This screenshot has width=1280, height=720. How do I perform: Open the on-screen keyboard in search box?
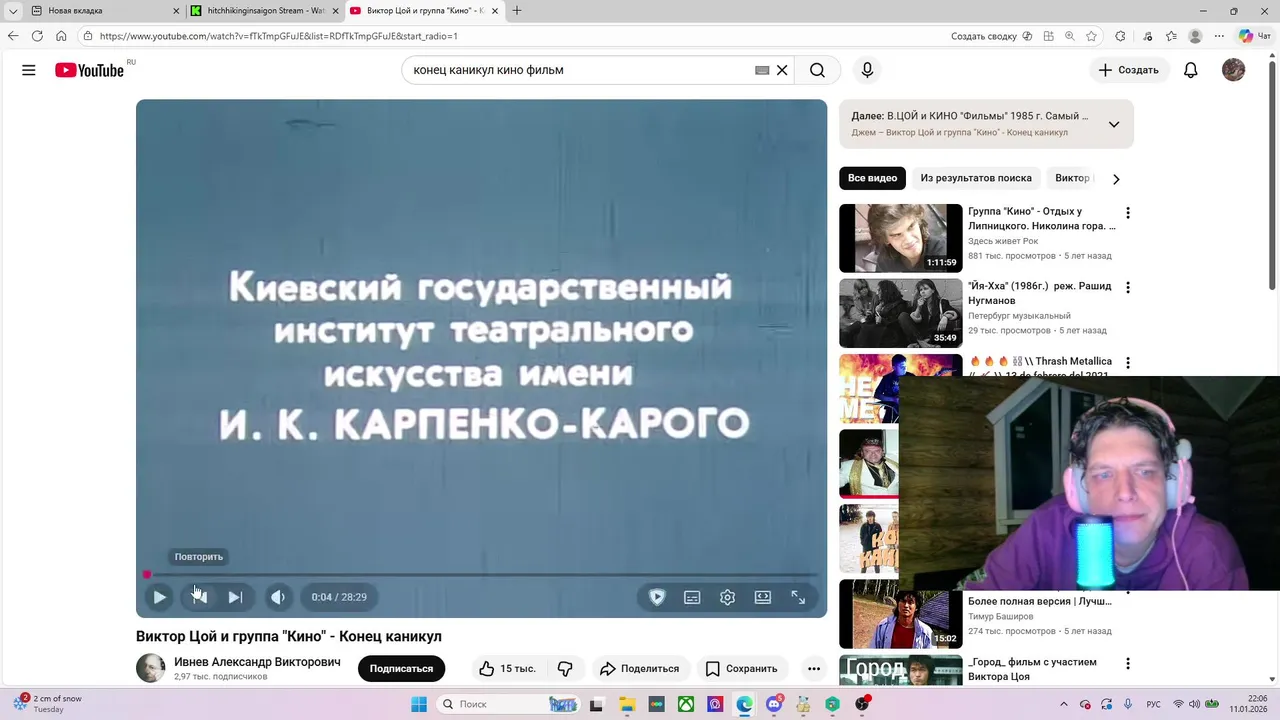(762, 70)
